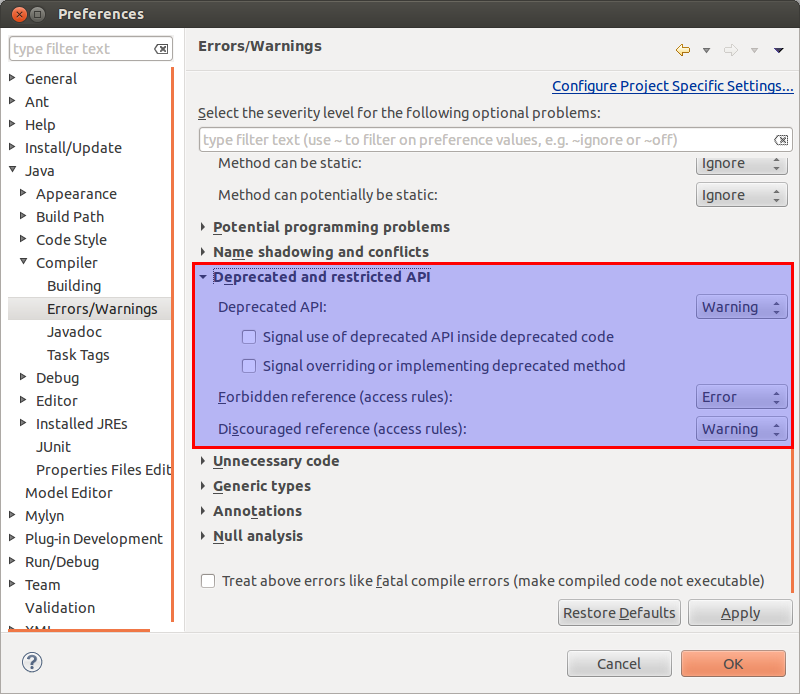This screenshot has width=800, height=694.
Task: Open forward history dropdown arrow
Action: pos(754,51)
